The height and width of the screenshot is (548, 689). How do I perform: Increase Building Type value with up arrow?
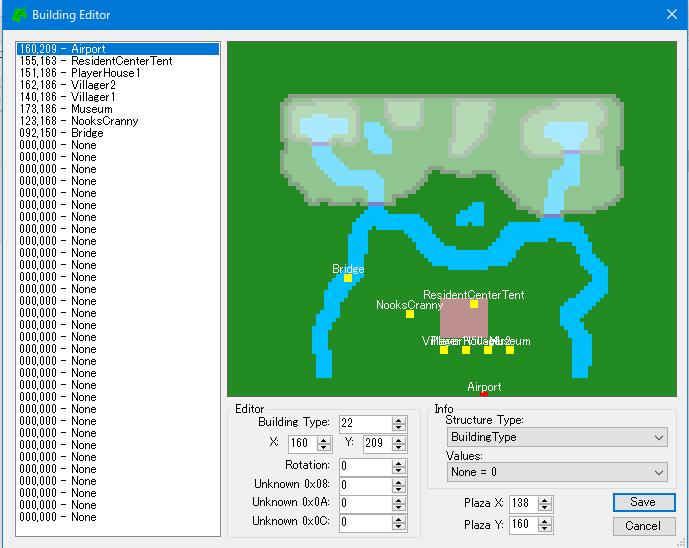[399, 420]
